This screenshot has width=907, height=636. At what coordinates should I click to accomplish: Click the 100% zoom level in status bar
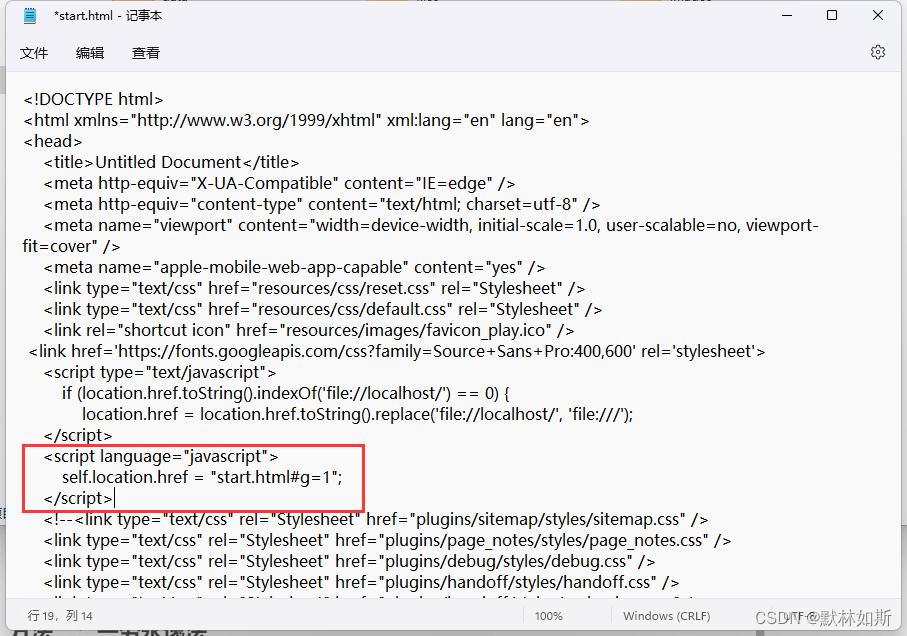tap(548, 616)
